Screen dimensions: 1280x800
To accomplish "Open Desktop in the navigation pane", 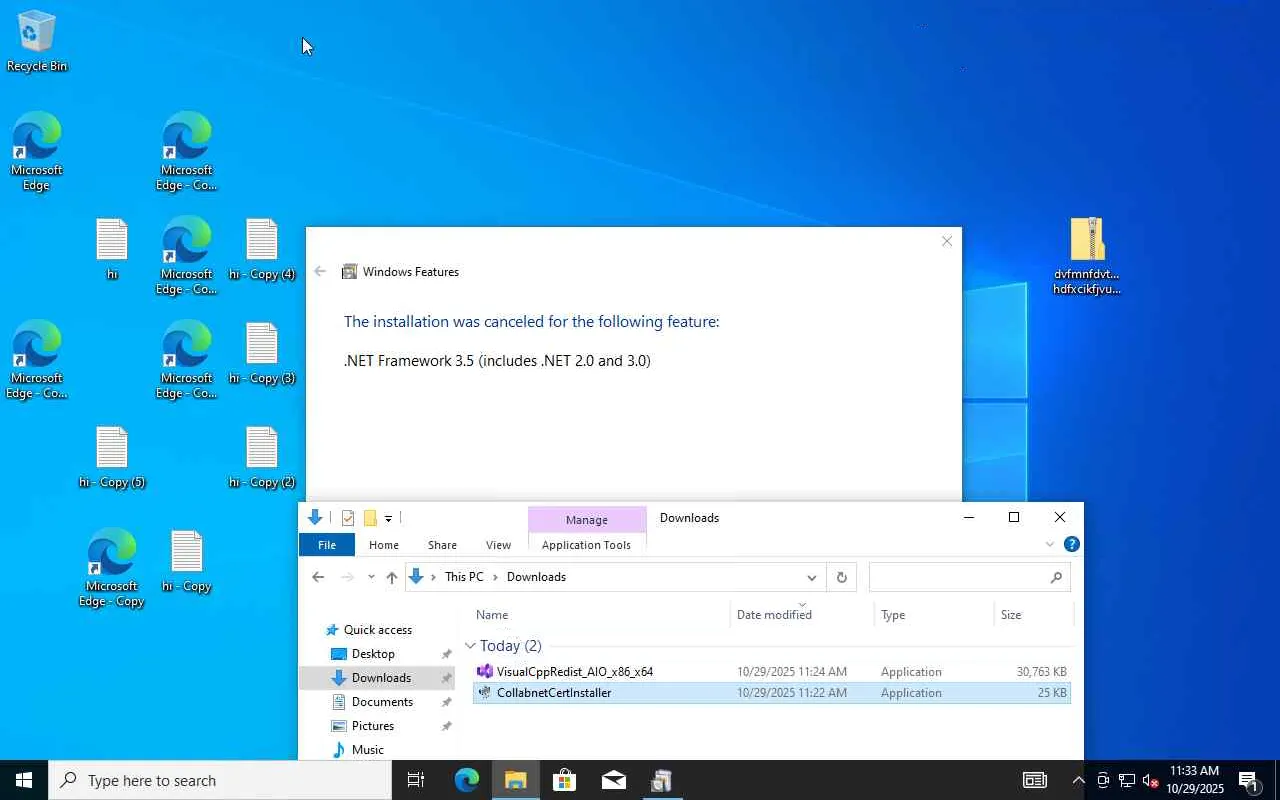I will pos(373,654).
